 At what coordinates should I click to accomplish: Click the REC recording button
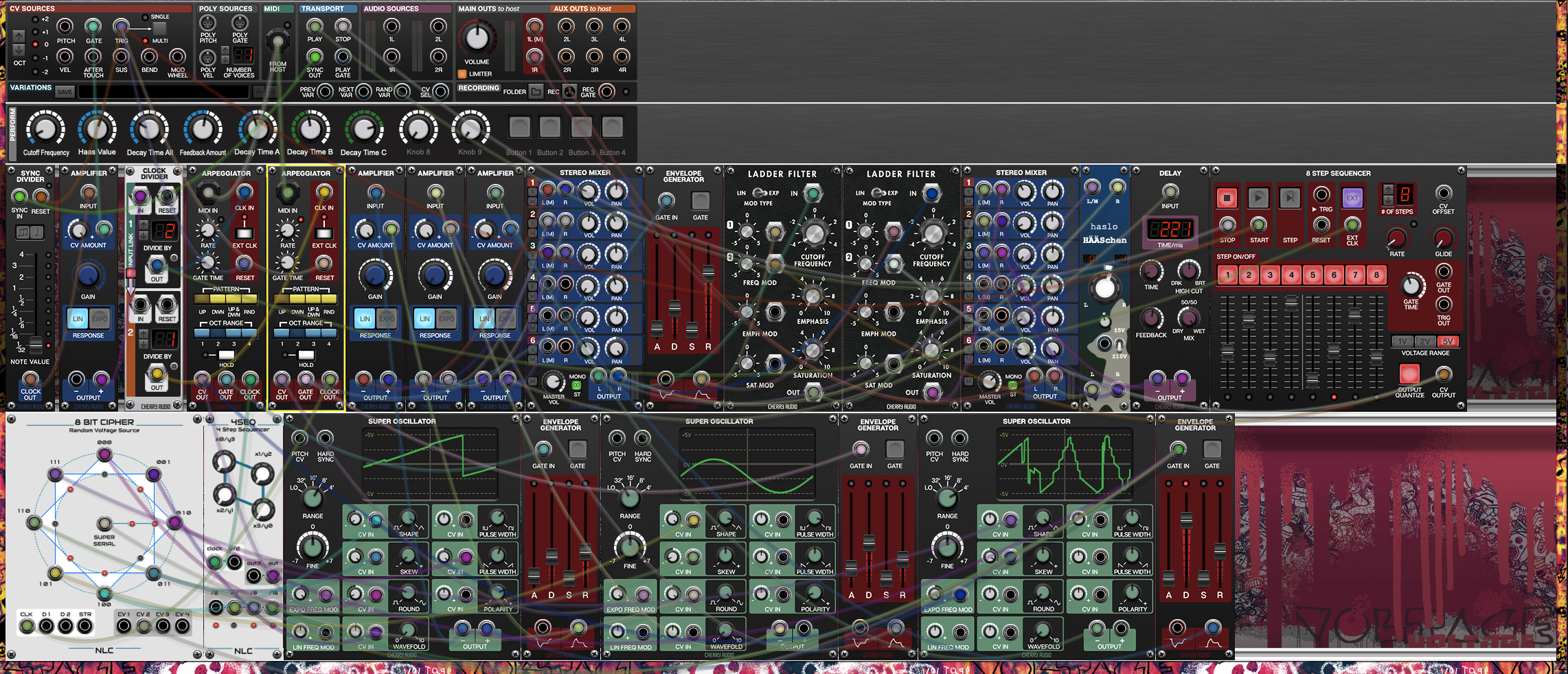pos(569,91)
